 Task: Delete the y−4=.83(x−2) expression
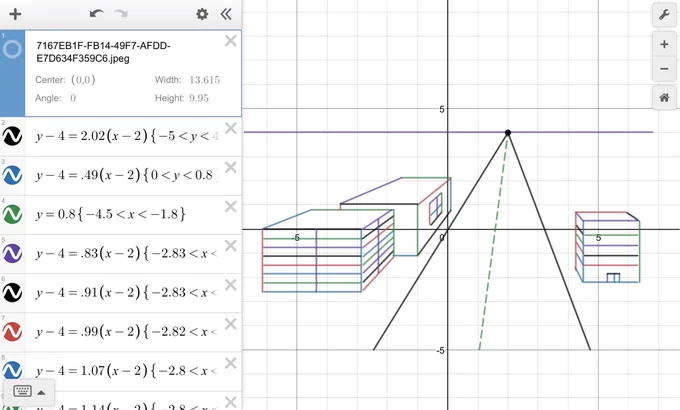231,246
